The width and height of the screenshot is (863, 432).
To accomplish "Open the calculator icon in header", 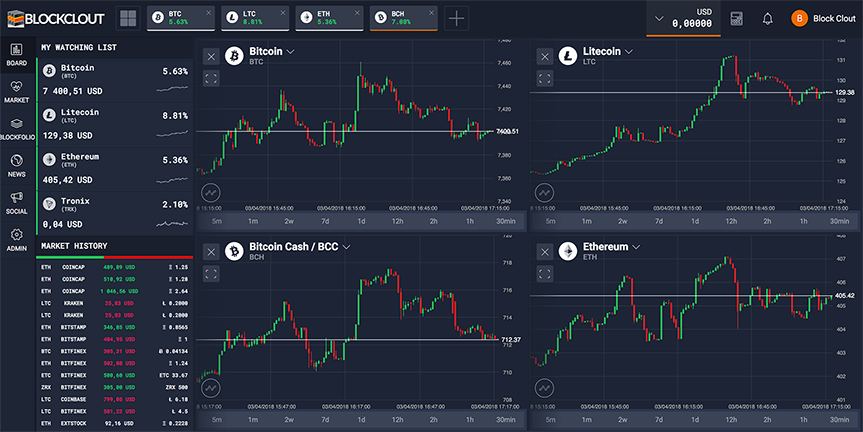I will point(736,19).
